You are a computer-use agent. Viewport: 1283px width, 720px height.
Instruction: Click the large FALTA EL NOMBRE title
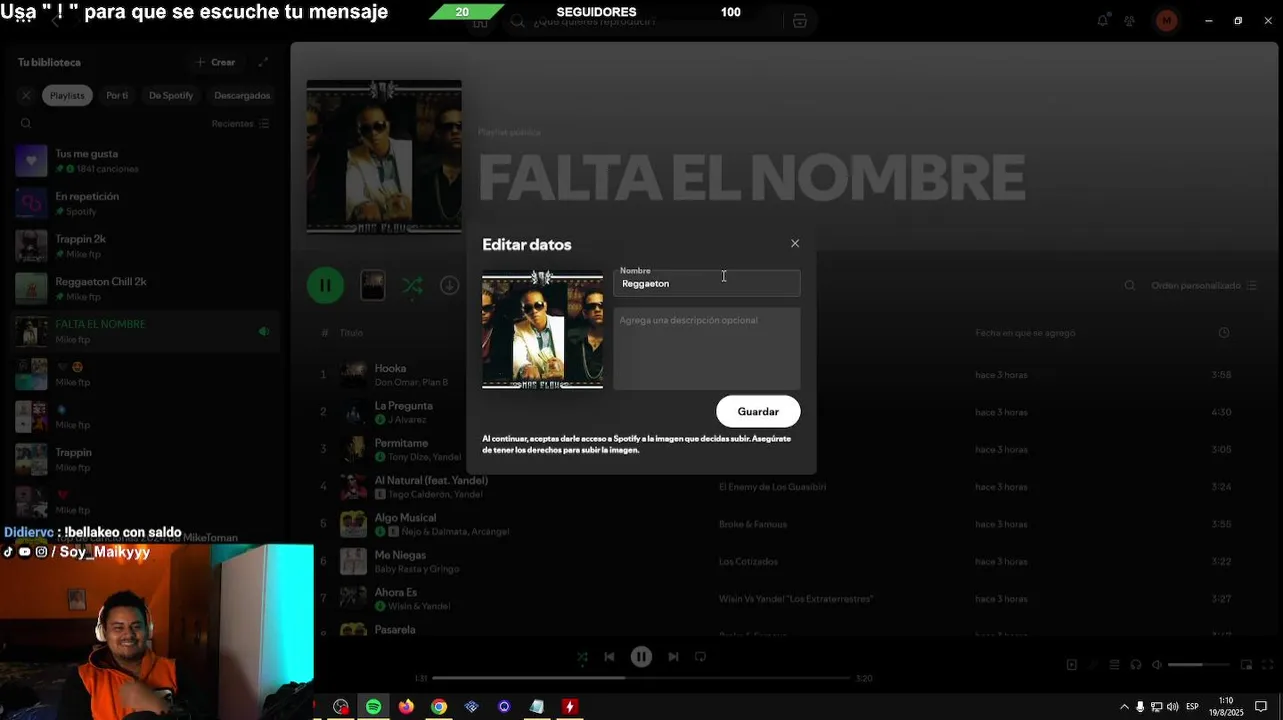(751, 178)
